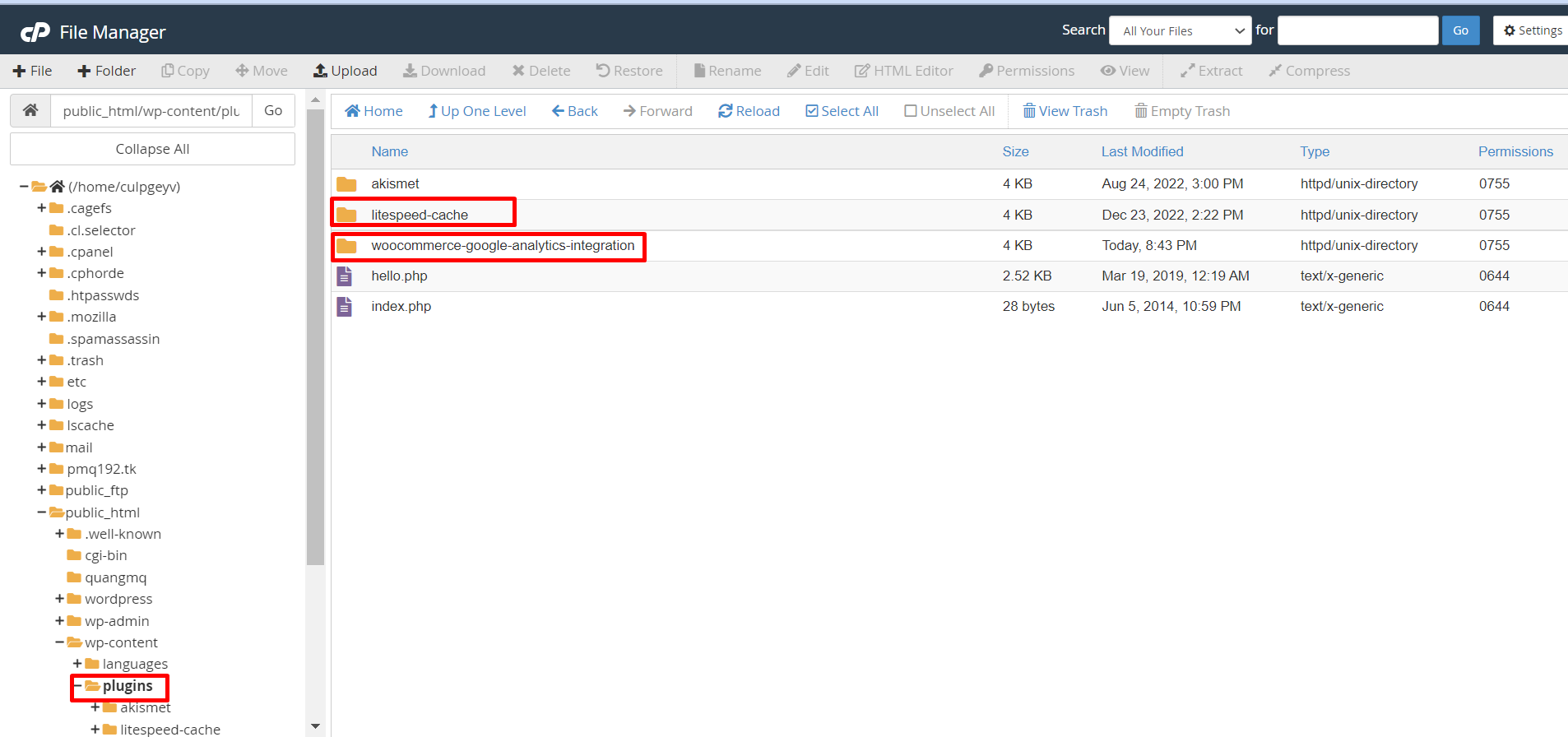The width and height of the screenshot is (1568, 737).
Task: Check Select All files
Action: click(842, 111)
